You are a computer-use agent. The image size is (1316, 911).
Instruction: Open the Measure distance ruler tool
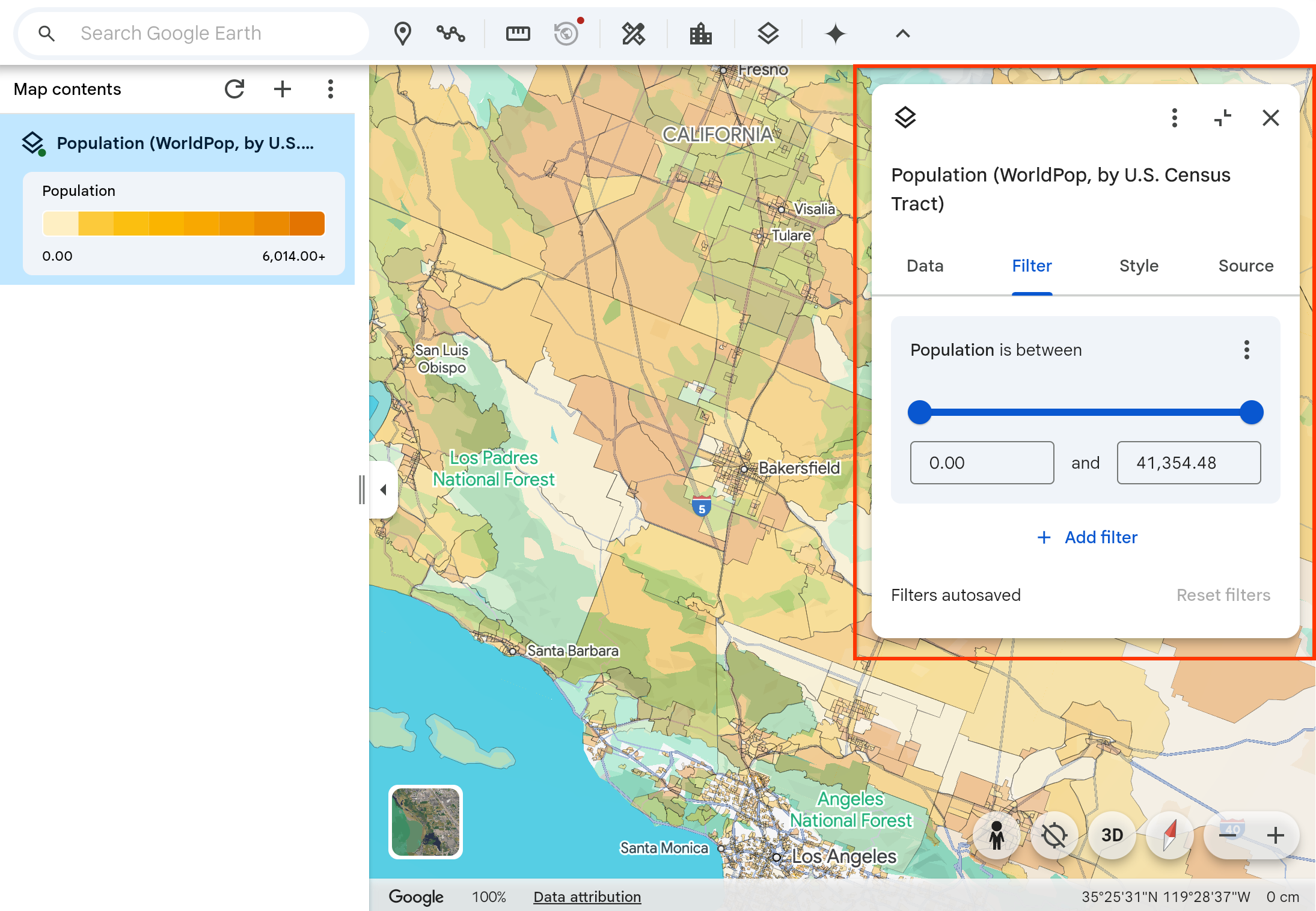[x=518, y=34]
